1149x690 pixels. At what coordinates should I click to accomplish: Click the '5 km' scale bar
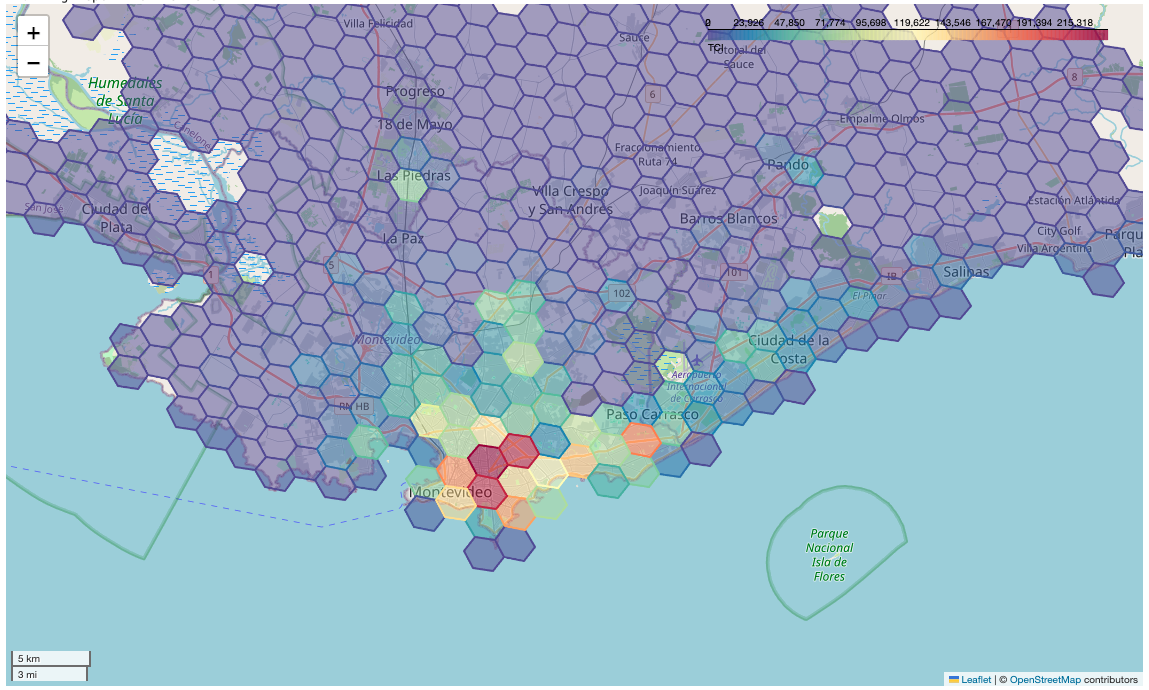(50, 659)
